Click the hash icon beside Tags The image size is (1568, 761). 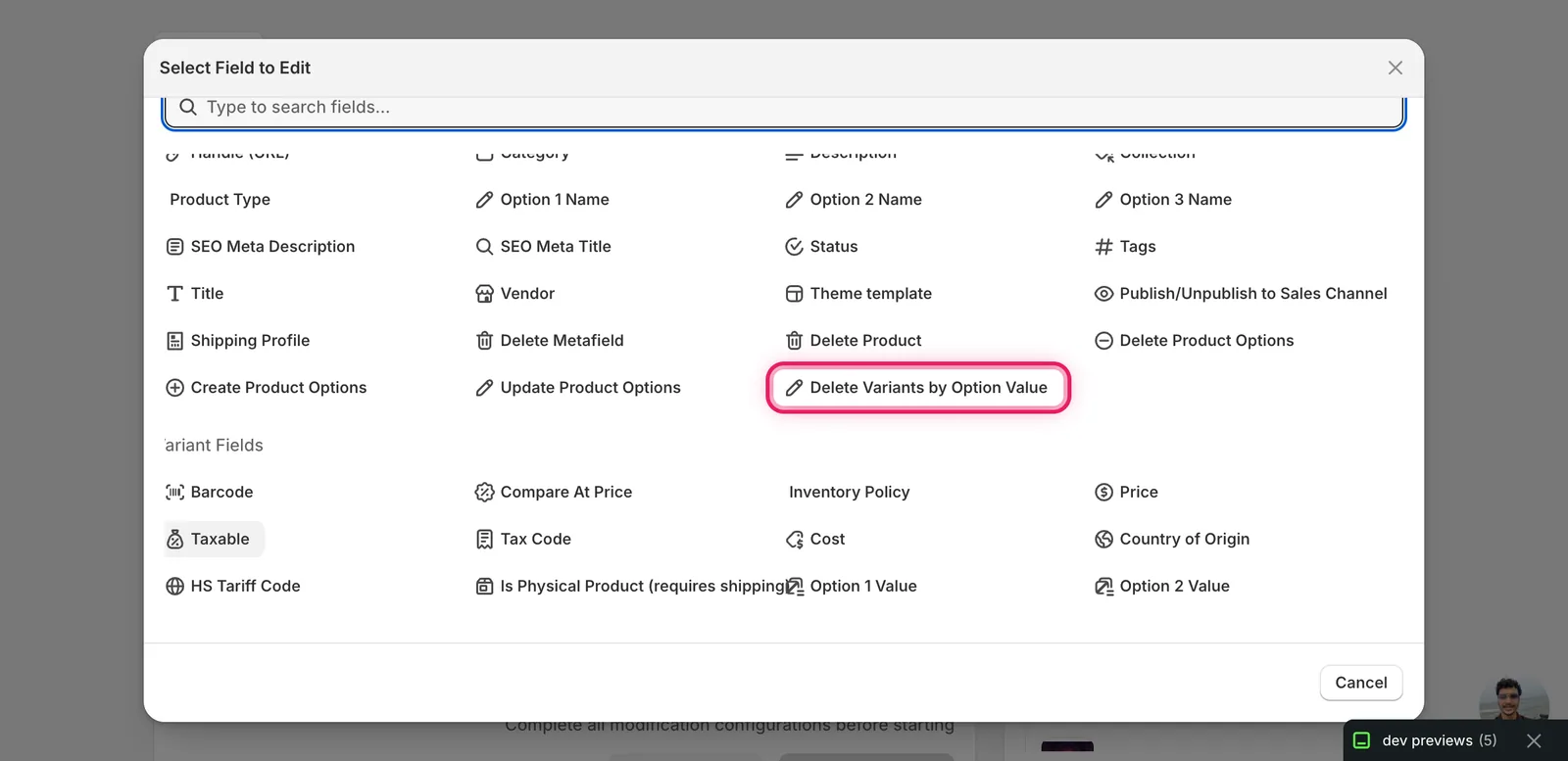1103,247
